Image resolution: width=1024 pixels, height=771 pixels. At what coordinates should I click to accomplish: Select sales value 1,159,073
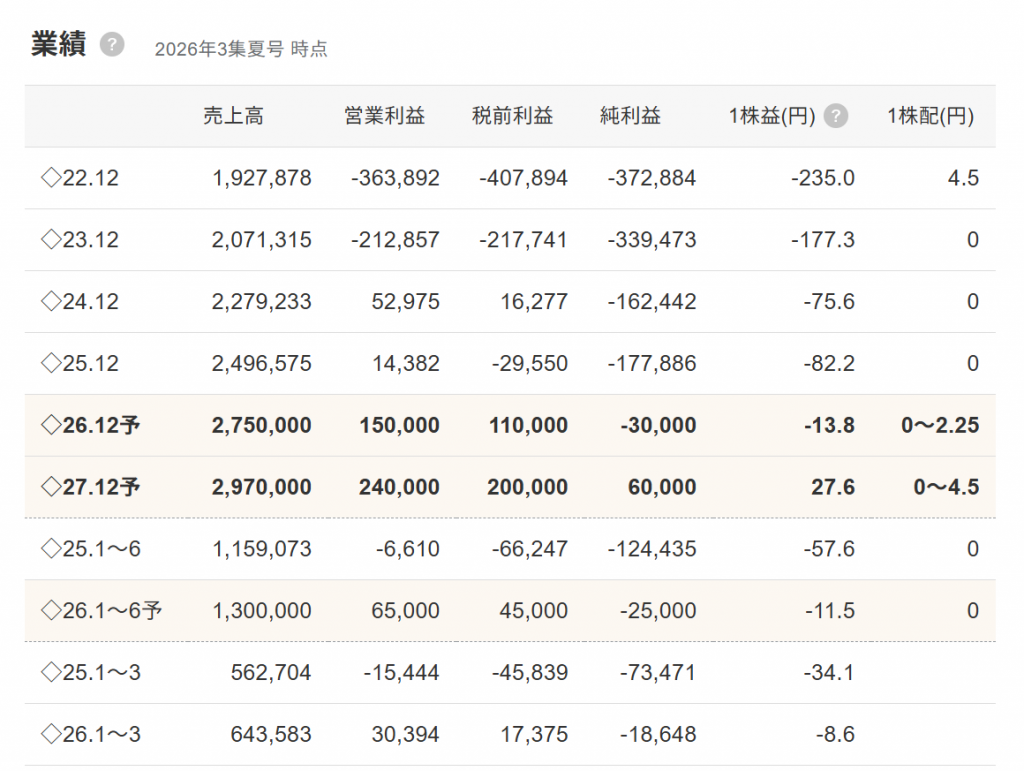click(x=262, y=548)
